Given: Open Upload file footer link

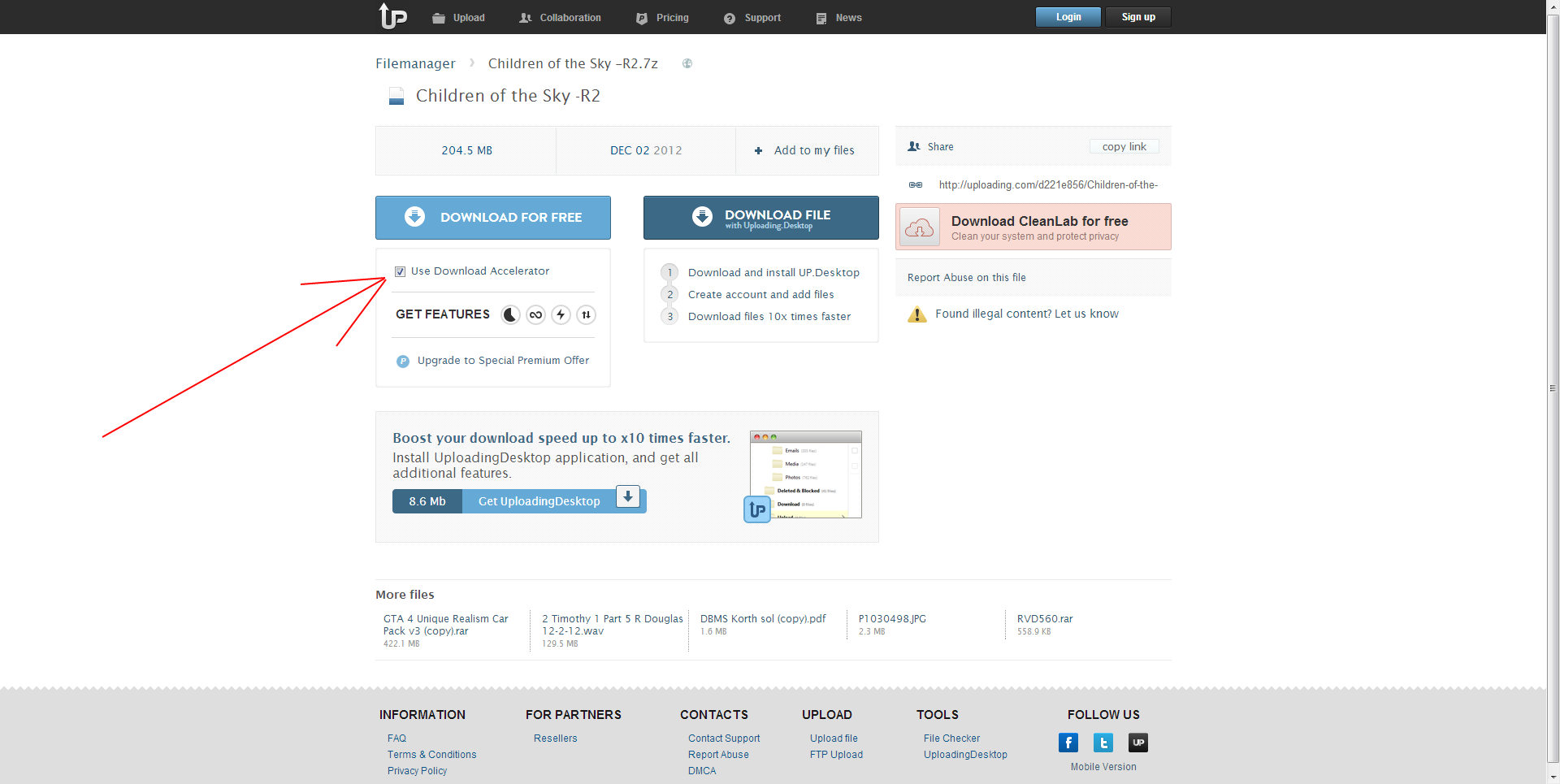Looking at the screenshot, I should [x=834, y=739].
